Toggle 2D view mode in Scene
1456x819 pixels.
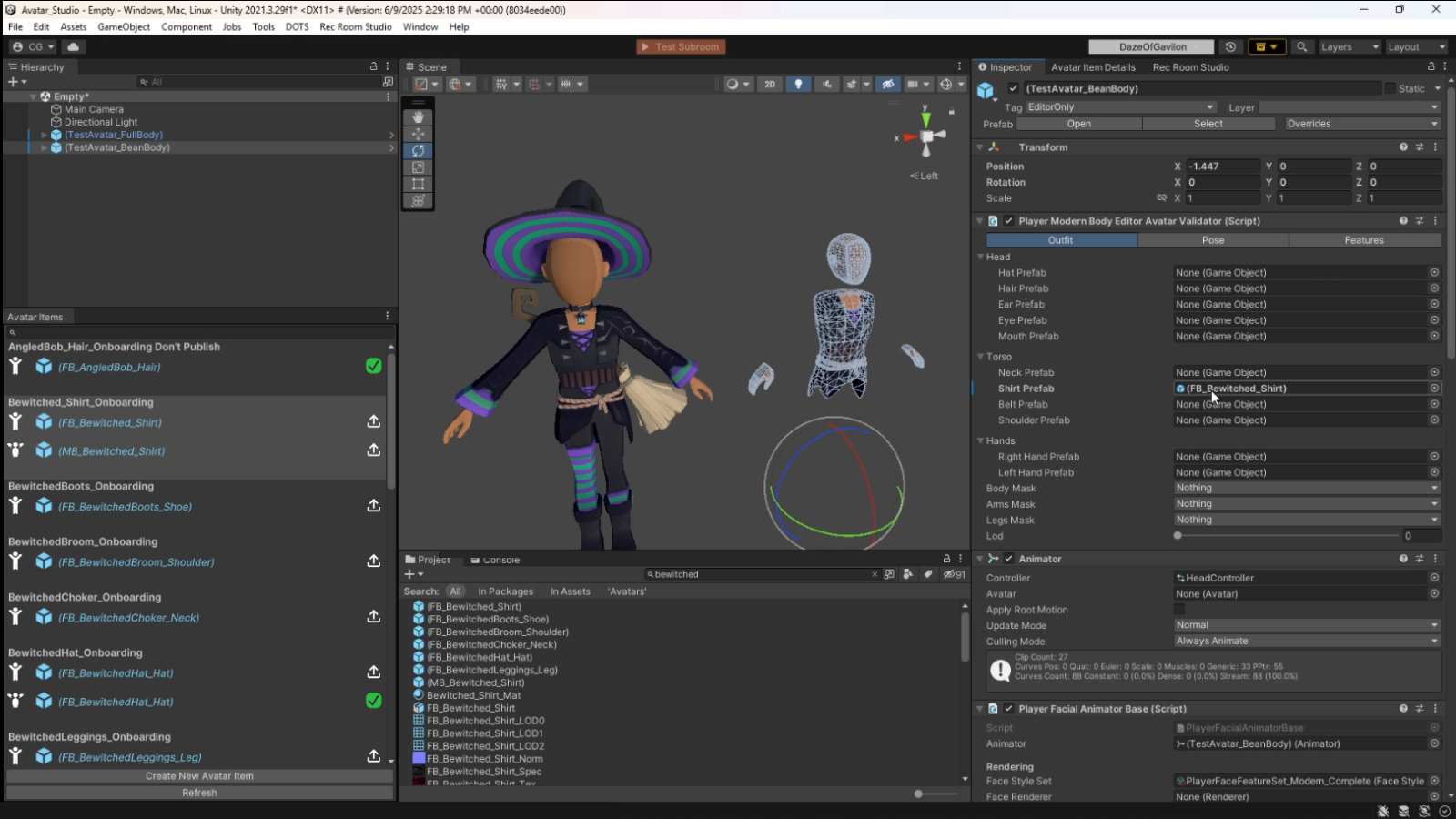[770, 84]
